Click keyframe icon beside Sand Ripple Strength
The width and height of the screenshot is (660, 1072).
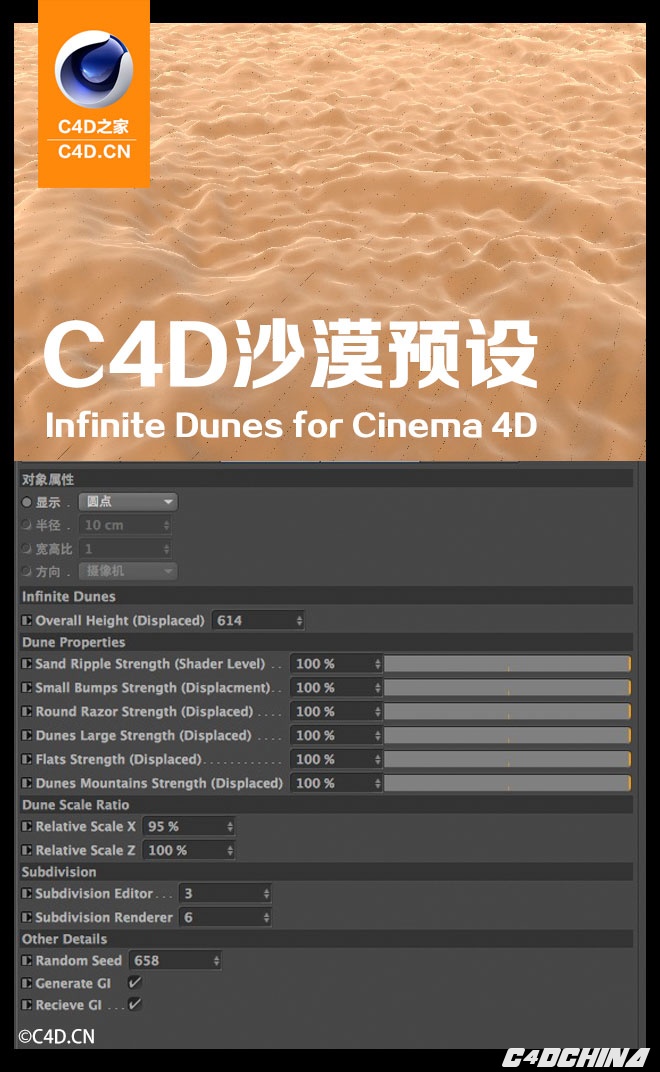pos(27,663)
